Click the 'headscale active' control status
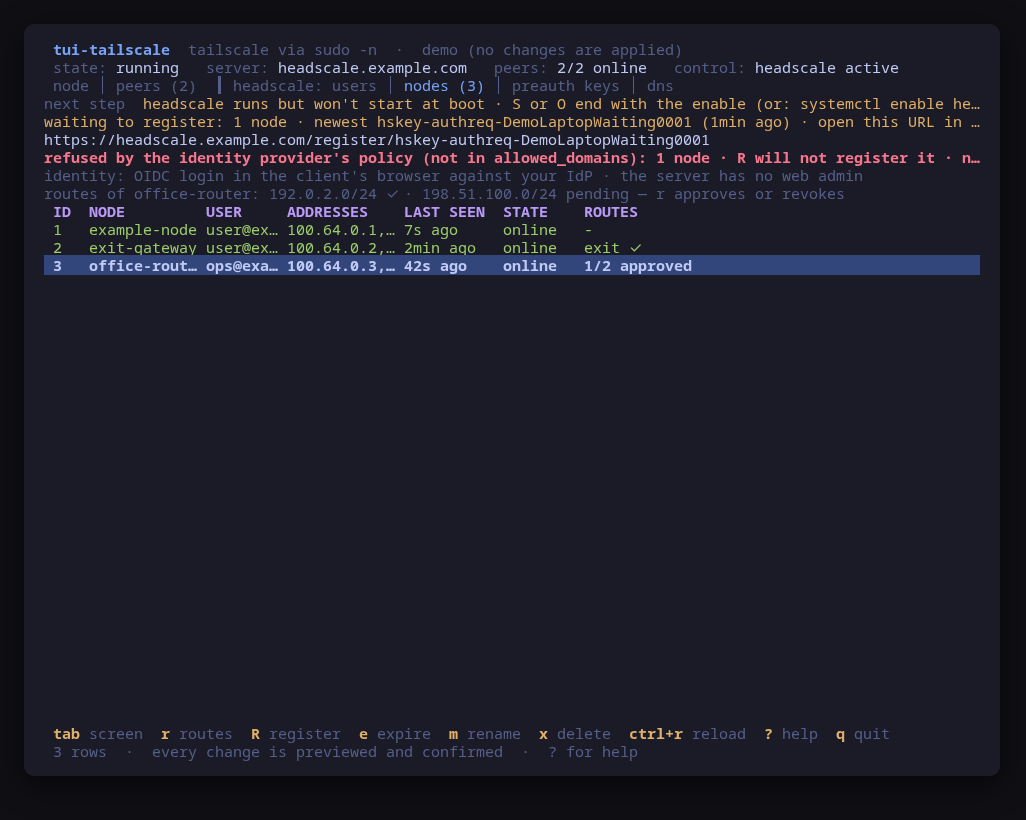This screenshot has width=1026, height=820. pos(826,68)
